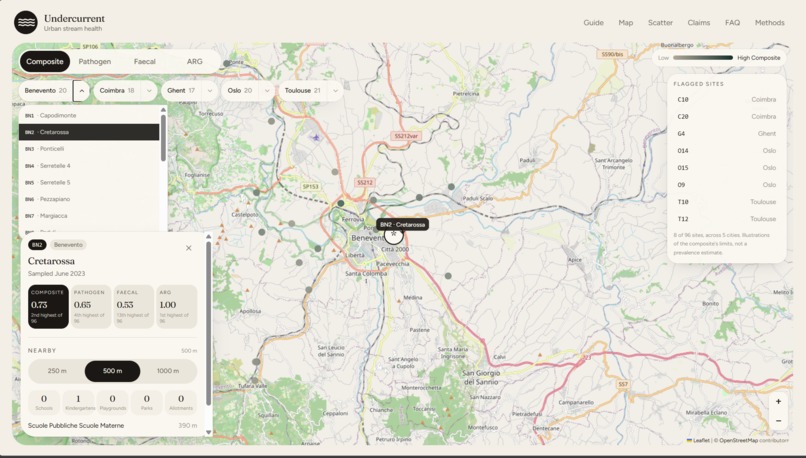Click the airport icon on the map
The image size is (806, 458).
pos(316,137)
